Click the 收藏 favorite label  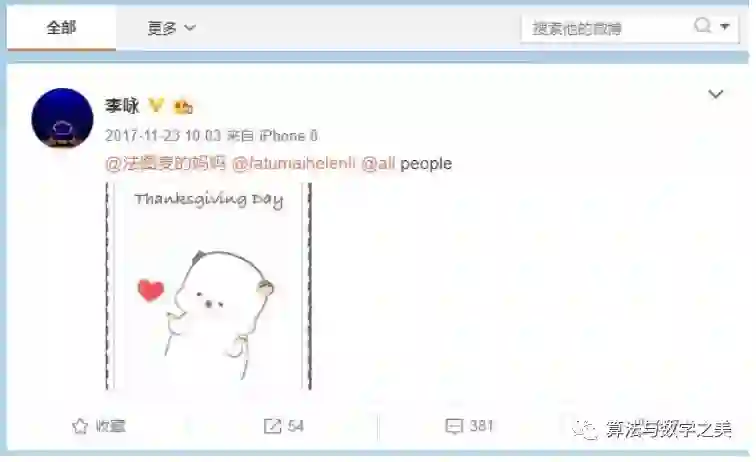click(110, 426)
